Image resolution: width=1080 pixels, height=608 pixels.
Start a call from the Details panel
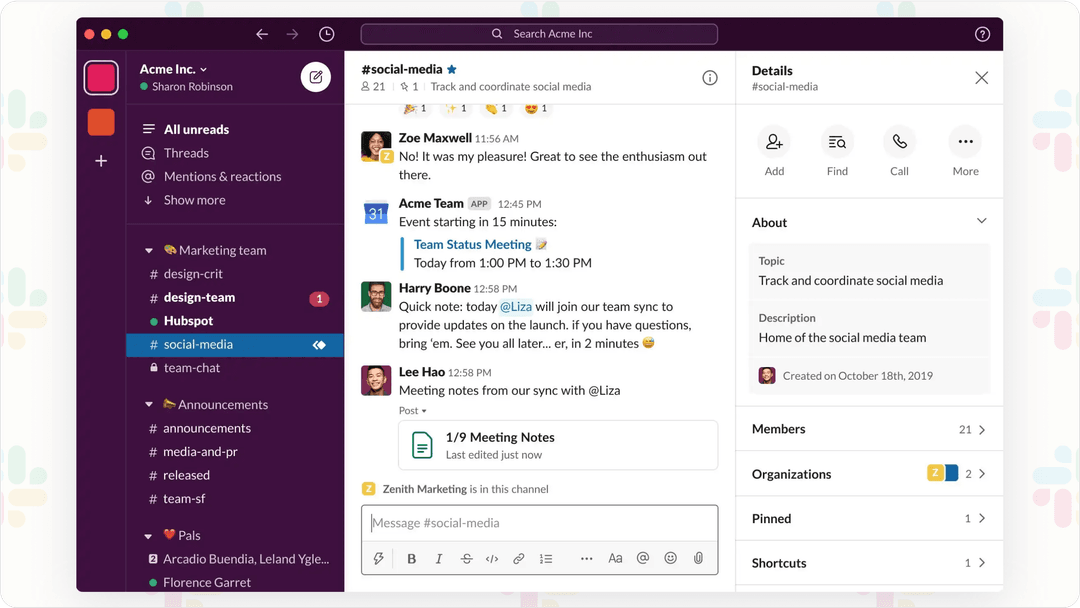click(898, 141)
